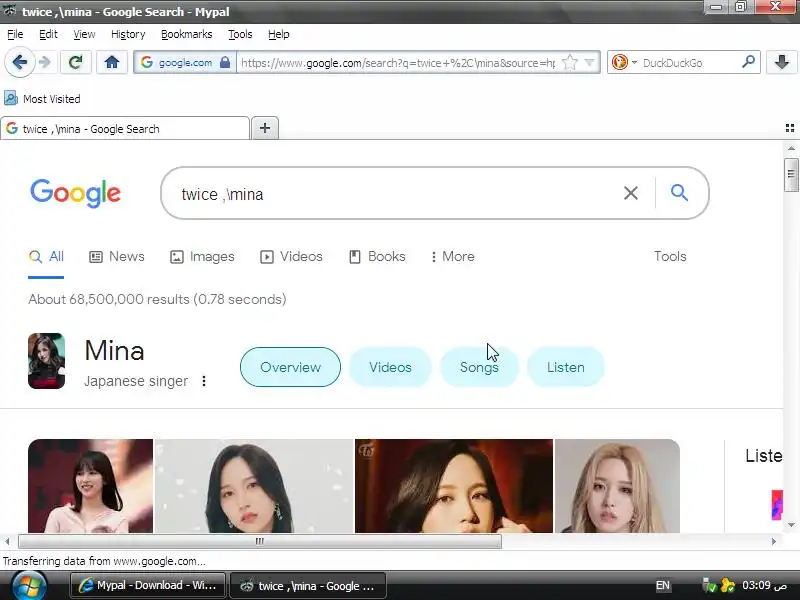Go back using the browser back arrow
800x600 pixels.
19,62
